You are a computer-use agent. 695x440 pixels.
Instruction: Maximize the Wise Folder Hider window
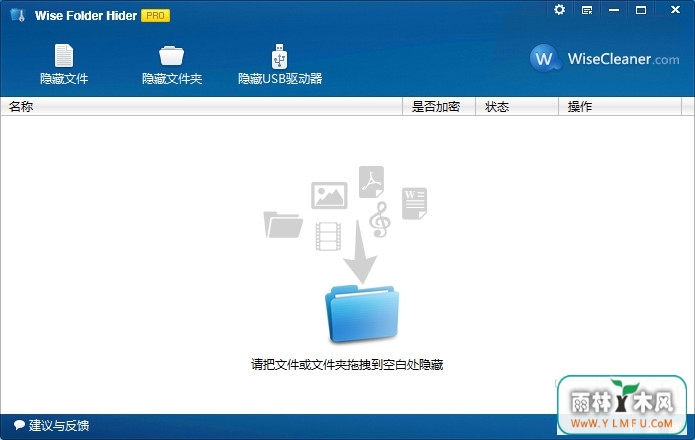(x=641, y=10)
